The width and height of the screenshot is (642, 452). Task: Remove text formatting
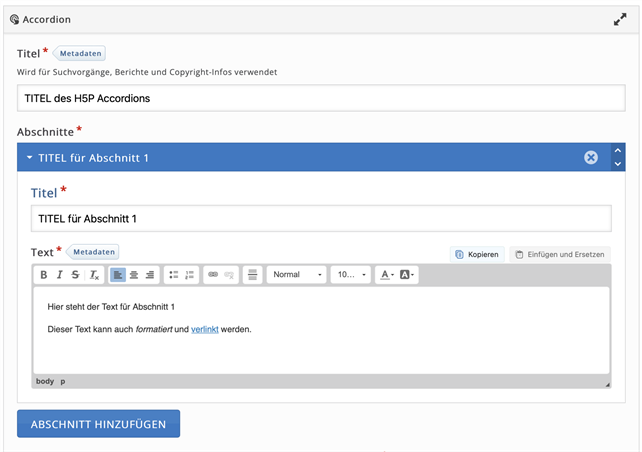[x=94, y=275]
